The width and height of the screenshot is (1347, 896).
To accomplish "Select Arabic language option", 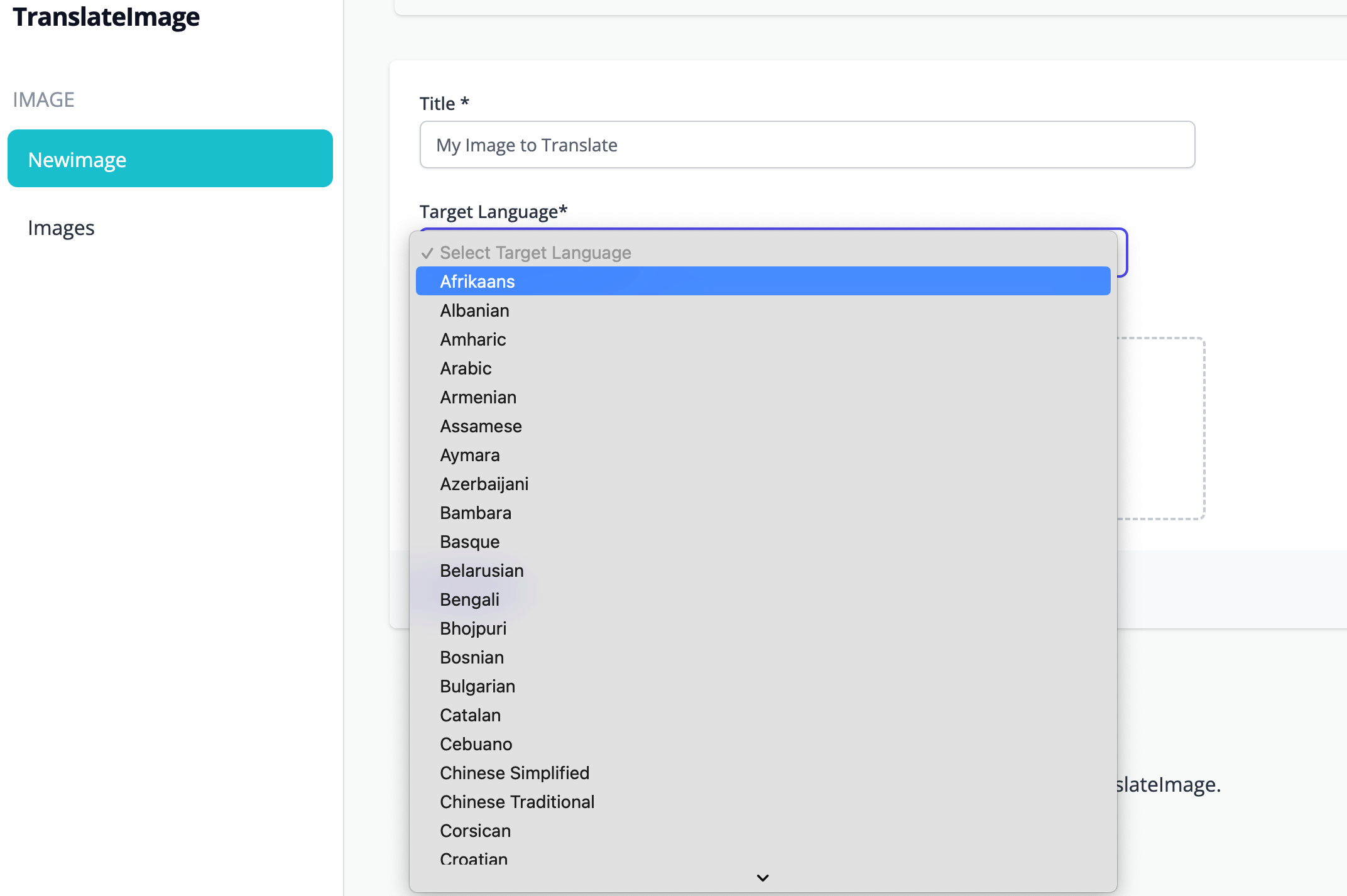I will pyautogui.click(x=466, y=368).
